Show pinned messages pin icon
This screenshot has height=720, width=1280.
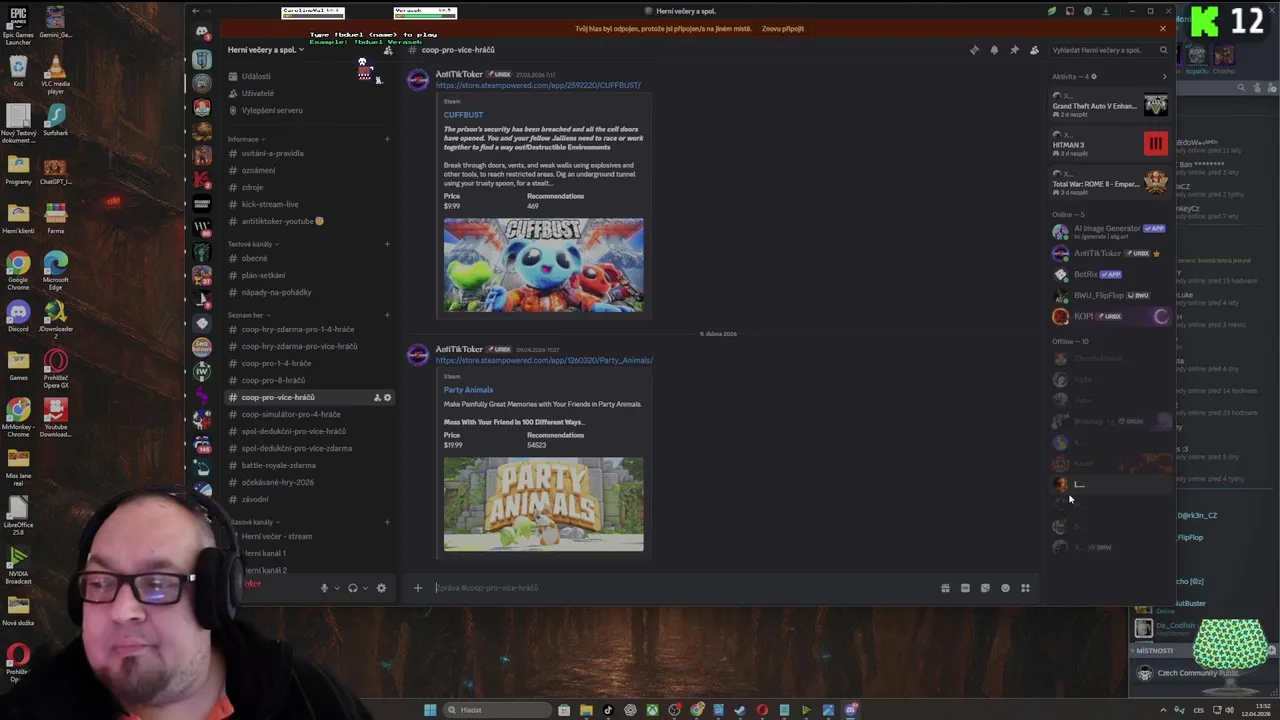(1014, 50)
